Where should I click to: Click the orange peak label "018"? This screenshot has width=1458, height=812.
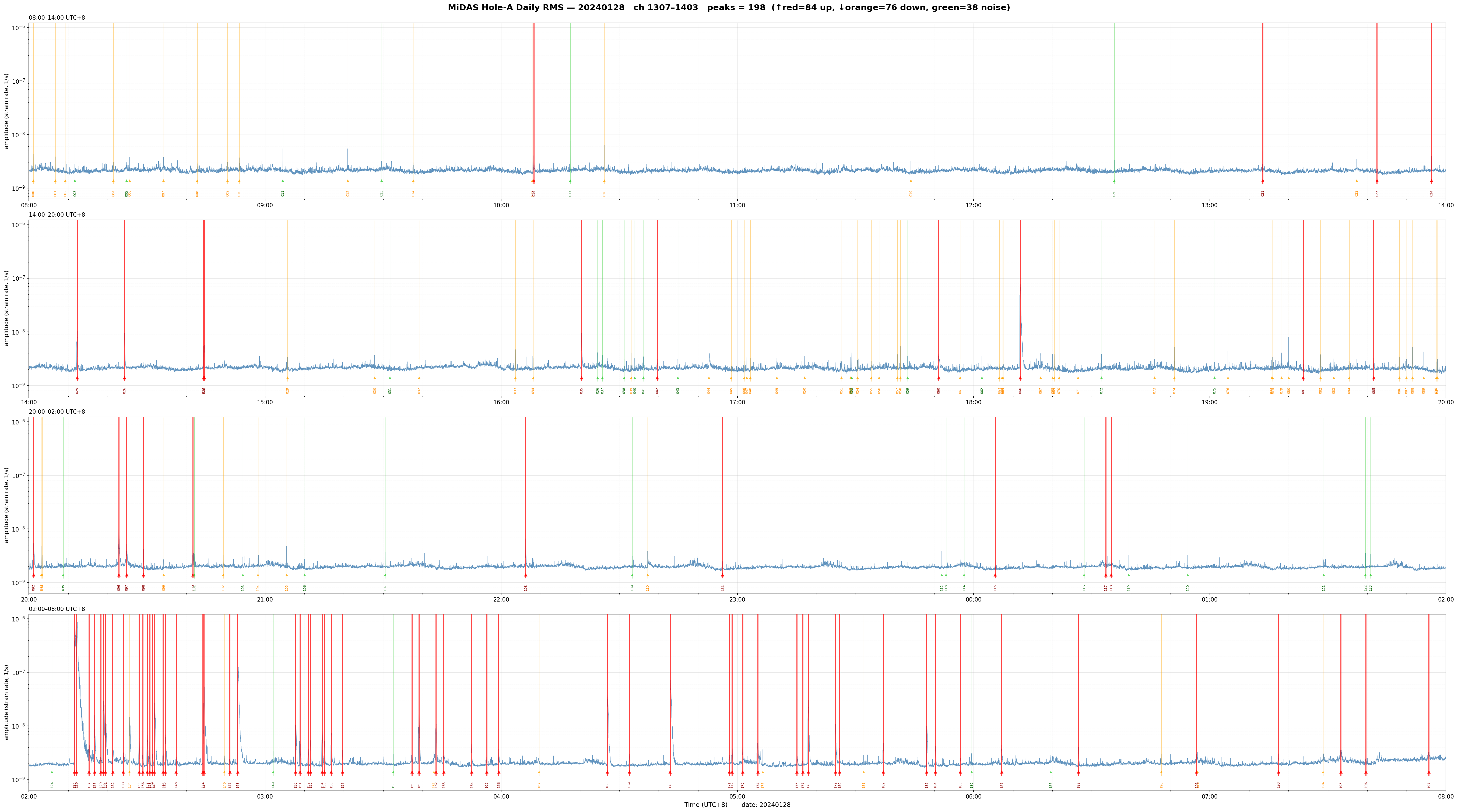604,194
